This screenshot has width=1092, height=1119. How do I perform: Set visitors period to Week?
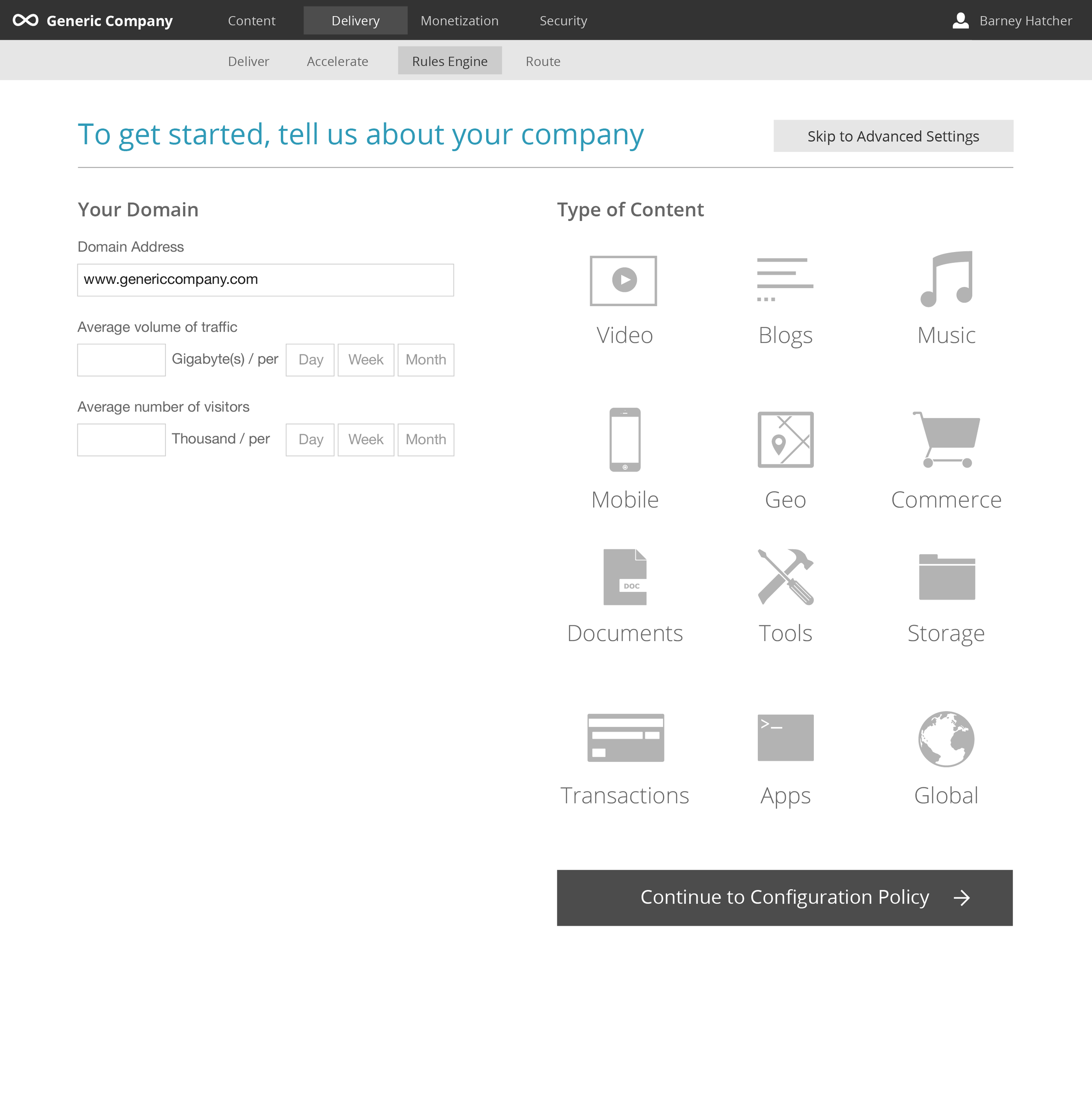[x=366, y=440]
